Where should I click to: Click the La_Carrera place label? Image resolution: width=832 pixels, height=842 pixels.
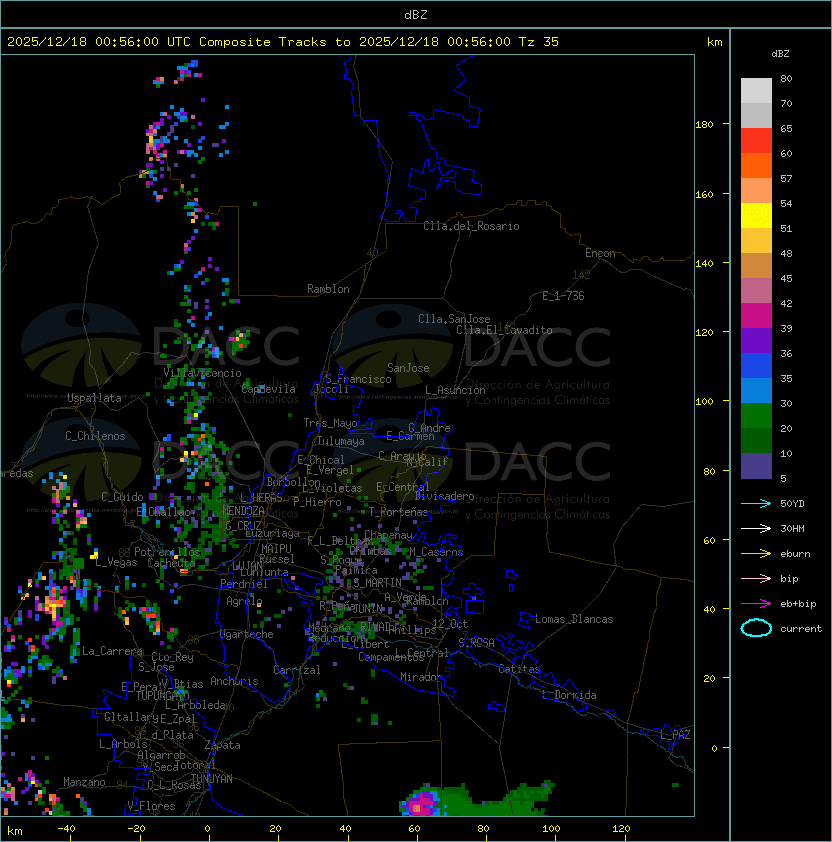pyautogui.click(x=113, y=651)
